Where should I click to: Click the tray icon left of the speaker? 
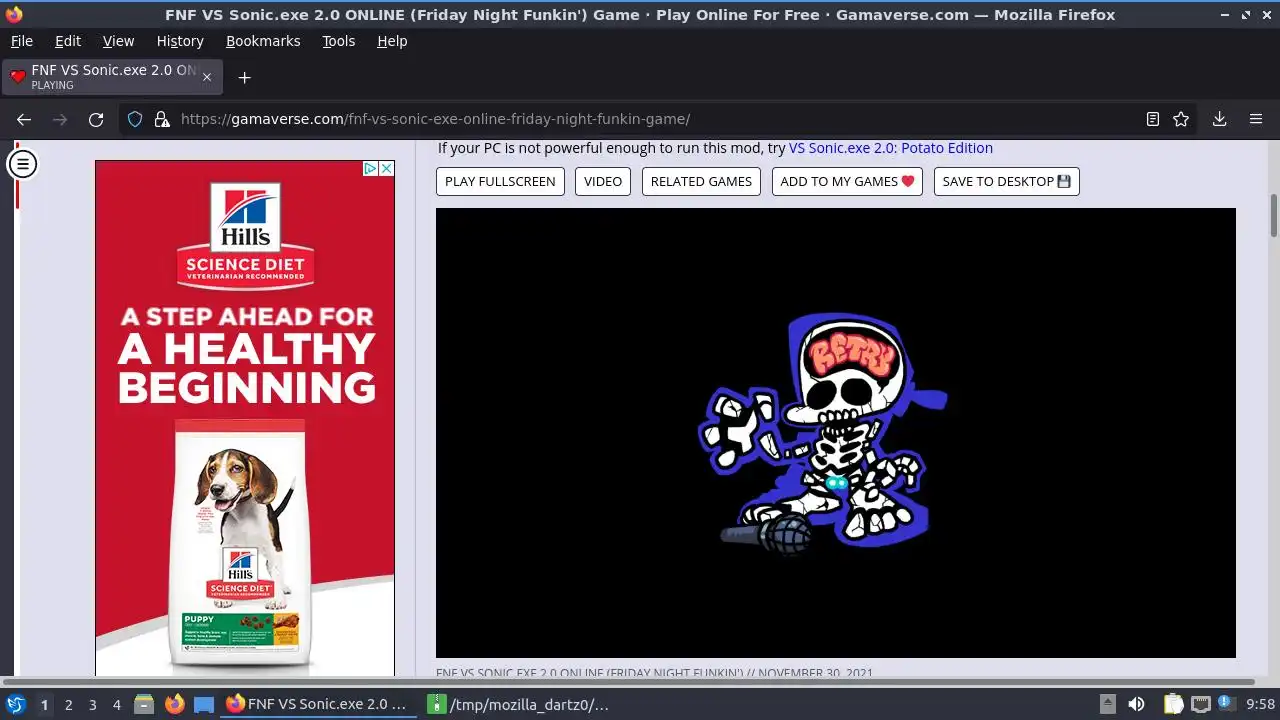(x=1107, y=704)
